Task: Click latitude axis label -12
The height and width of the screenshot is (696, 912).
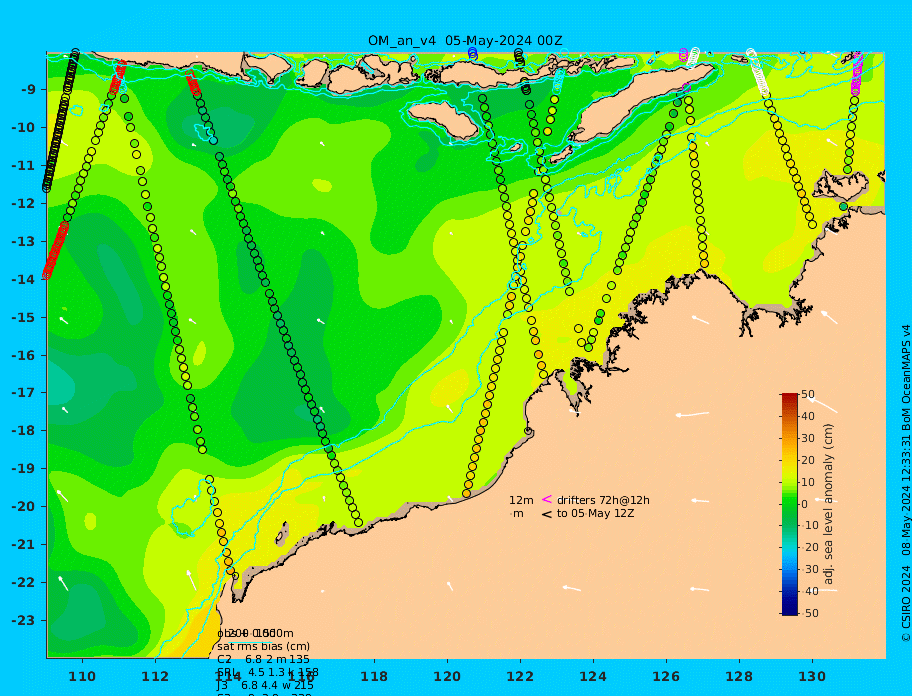Action: (x=23, y=204)
